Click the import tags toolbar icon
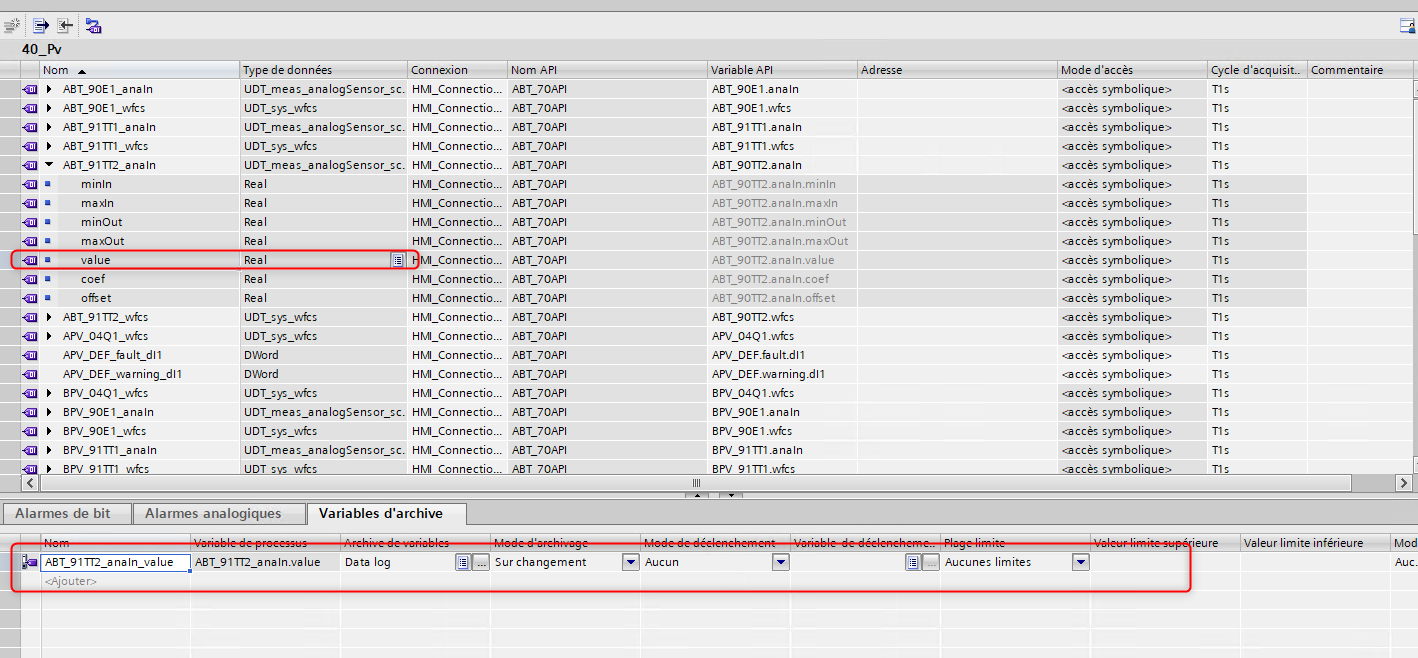 [65, 25]
